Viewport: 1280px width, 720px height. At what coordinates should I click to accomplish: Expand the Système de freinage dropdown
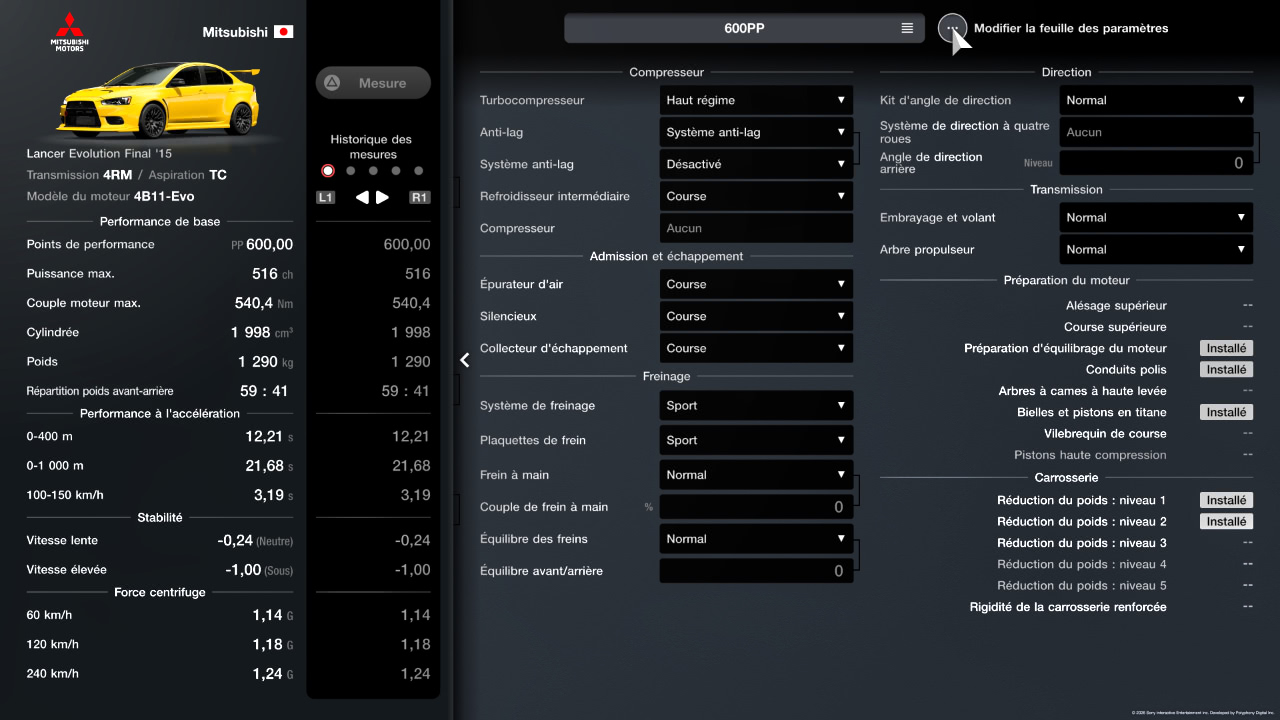pos(756,406)
